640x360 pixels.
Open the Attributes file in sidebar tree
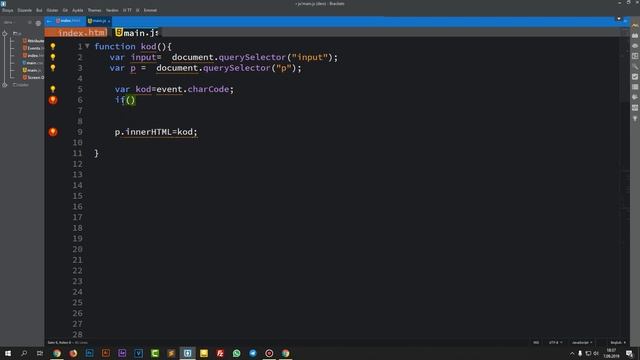[33, 41]
